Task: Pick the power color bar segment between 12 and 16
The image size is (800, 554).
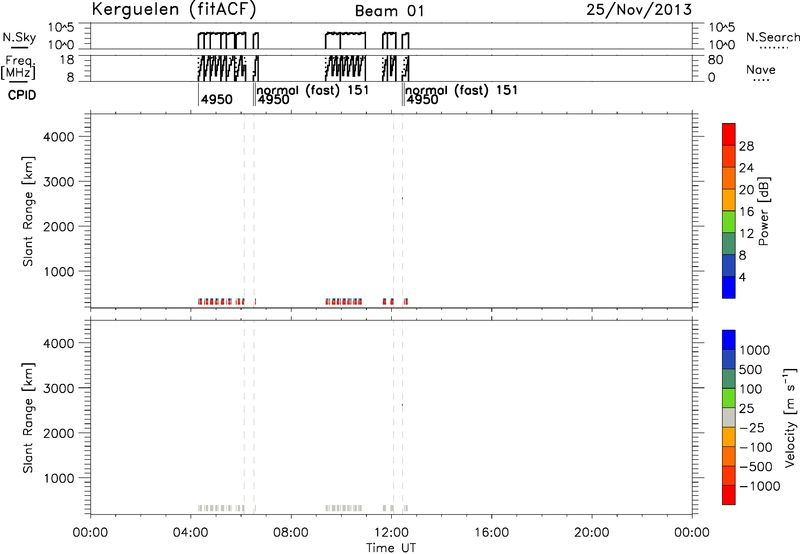Action: pyautogui.click(x=729, y=222)
